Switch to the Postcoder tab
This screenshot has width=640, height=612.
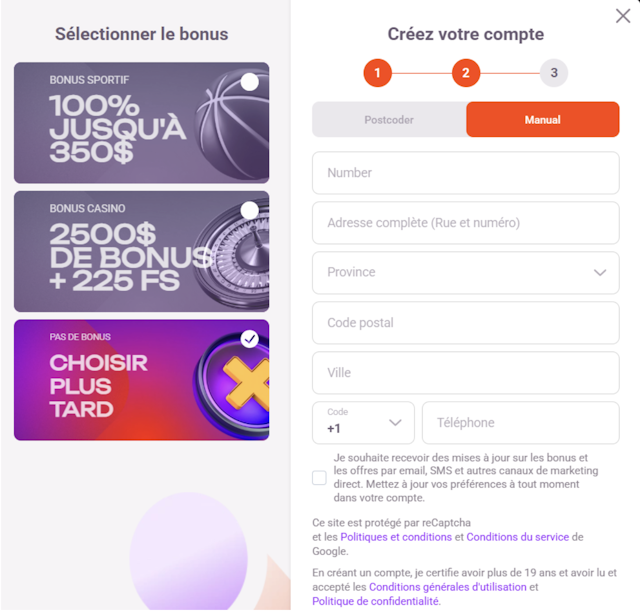pos(389,120)
